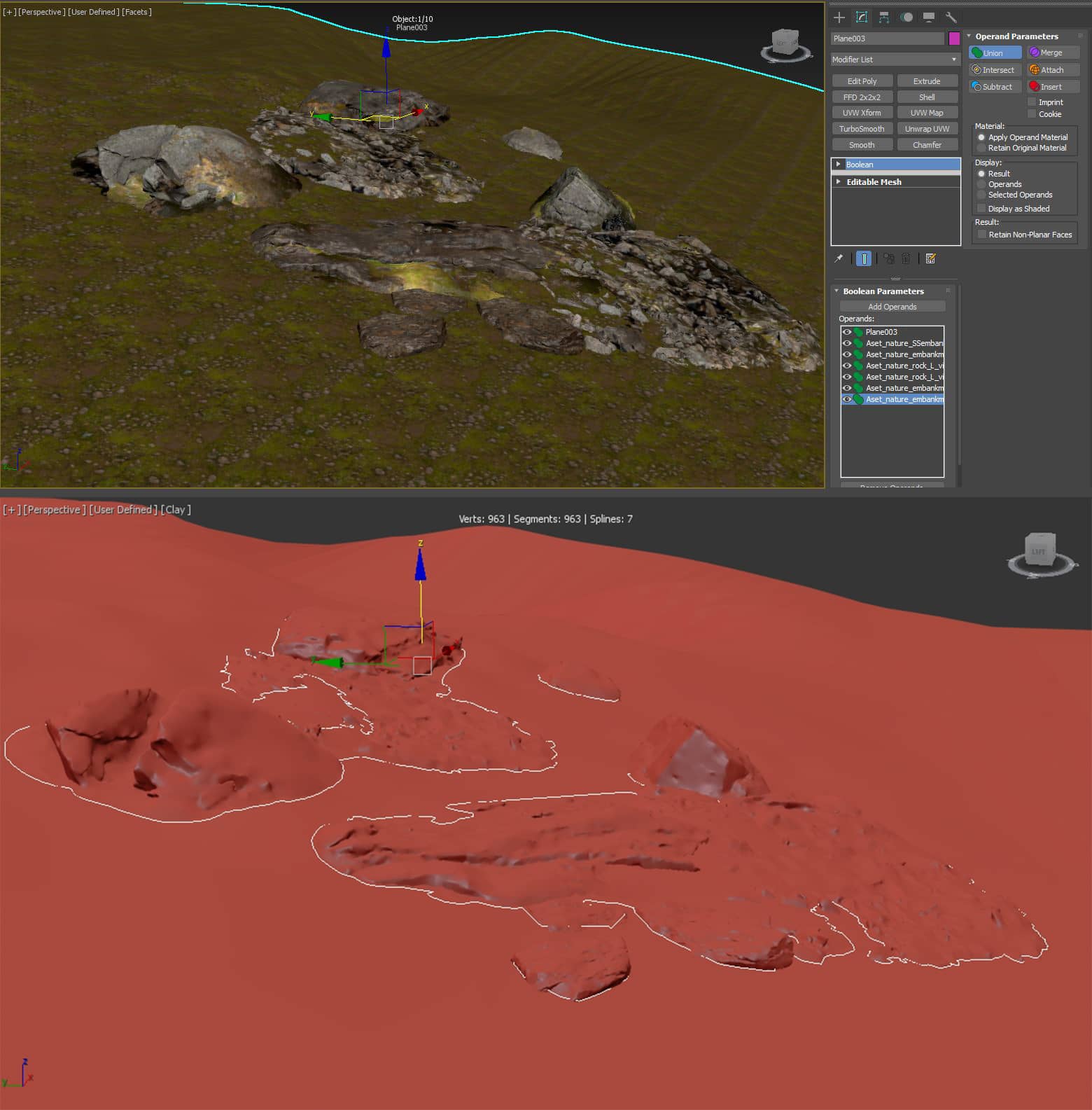Viewport: 1092px width, 1110px height.
Task: Open the Hierarchy panel tab
Action: click(x=884, y=18)
